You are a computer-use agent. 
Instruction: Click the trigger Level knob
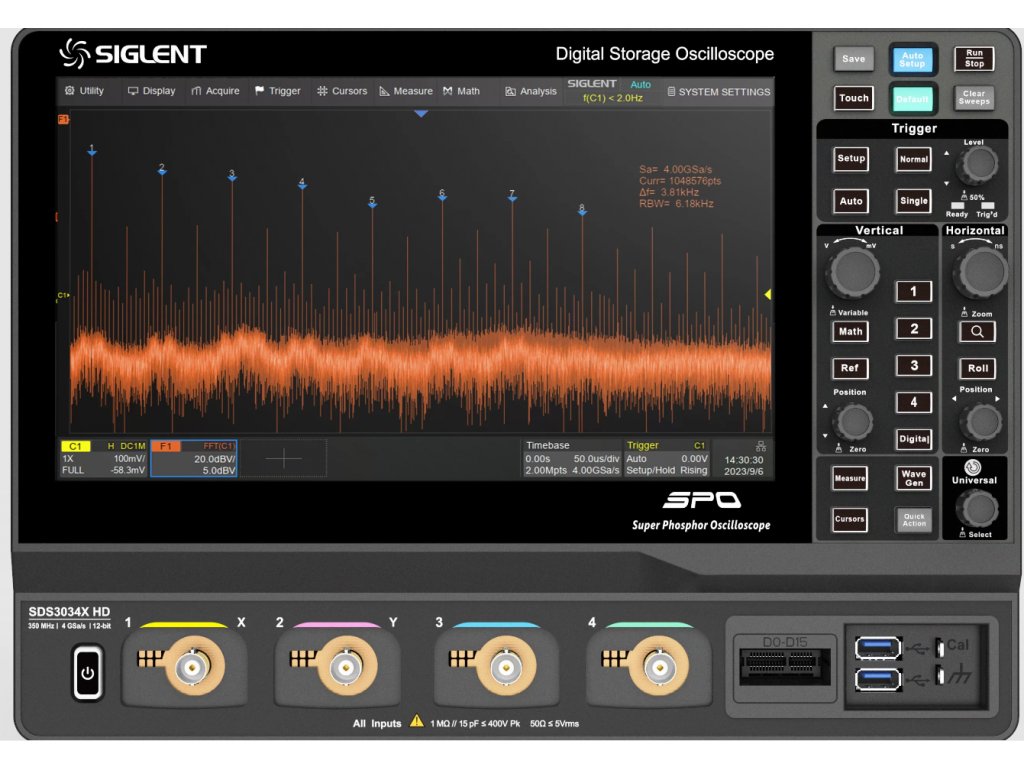977,165
